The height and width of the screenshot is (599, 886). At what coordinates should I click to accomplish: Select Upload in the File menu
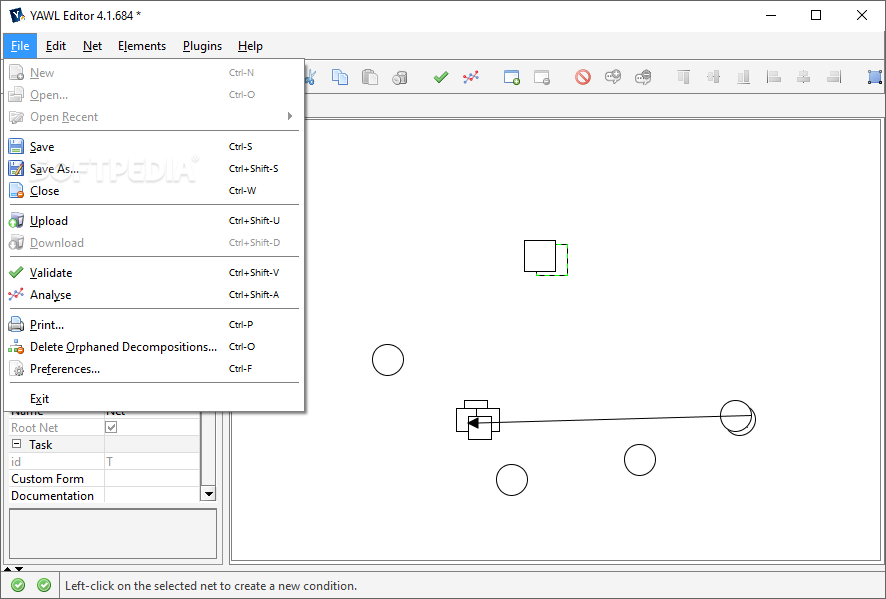pyautogui.click(x=154, y=221)
